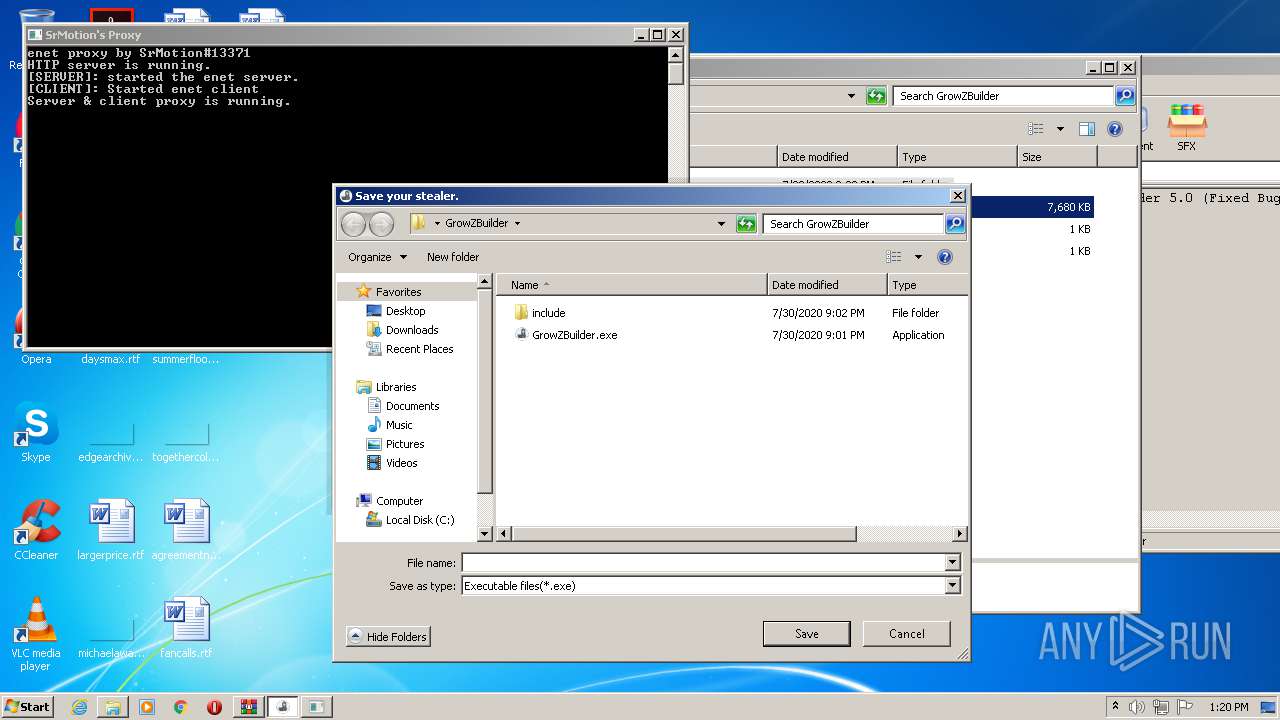
Task: Open Opera from taskbar
Action: (215, 707)
